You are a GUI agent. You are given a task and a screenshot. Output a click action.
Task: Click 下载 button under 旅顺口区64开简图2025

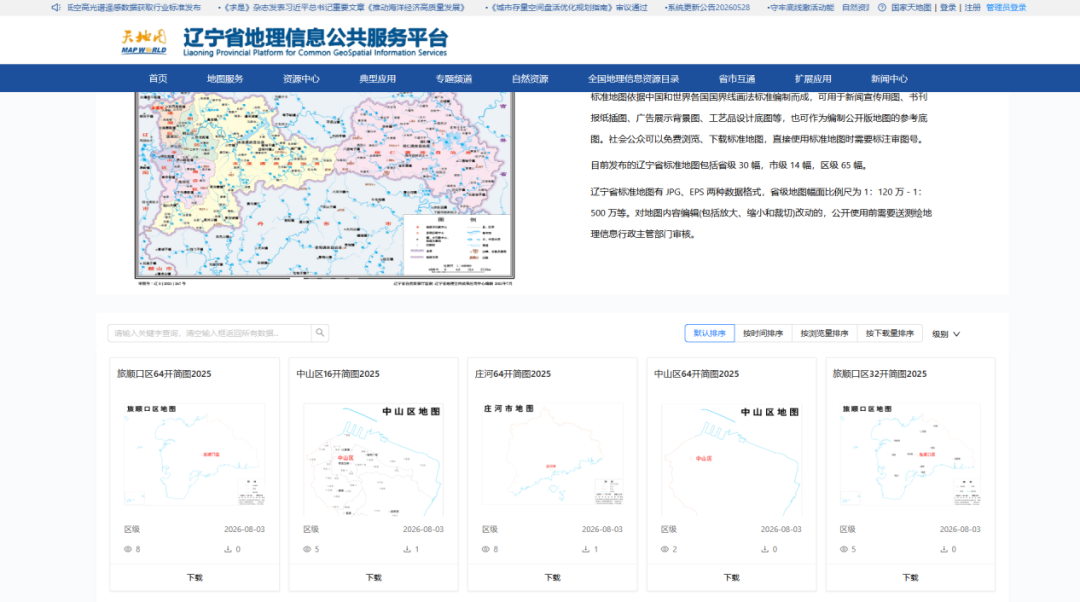point(195,578)
